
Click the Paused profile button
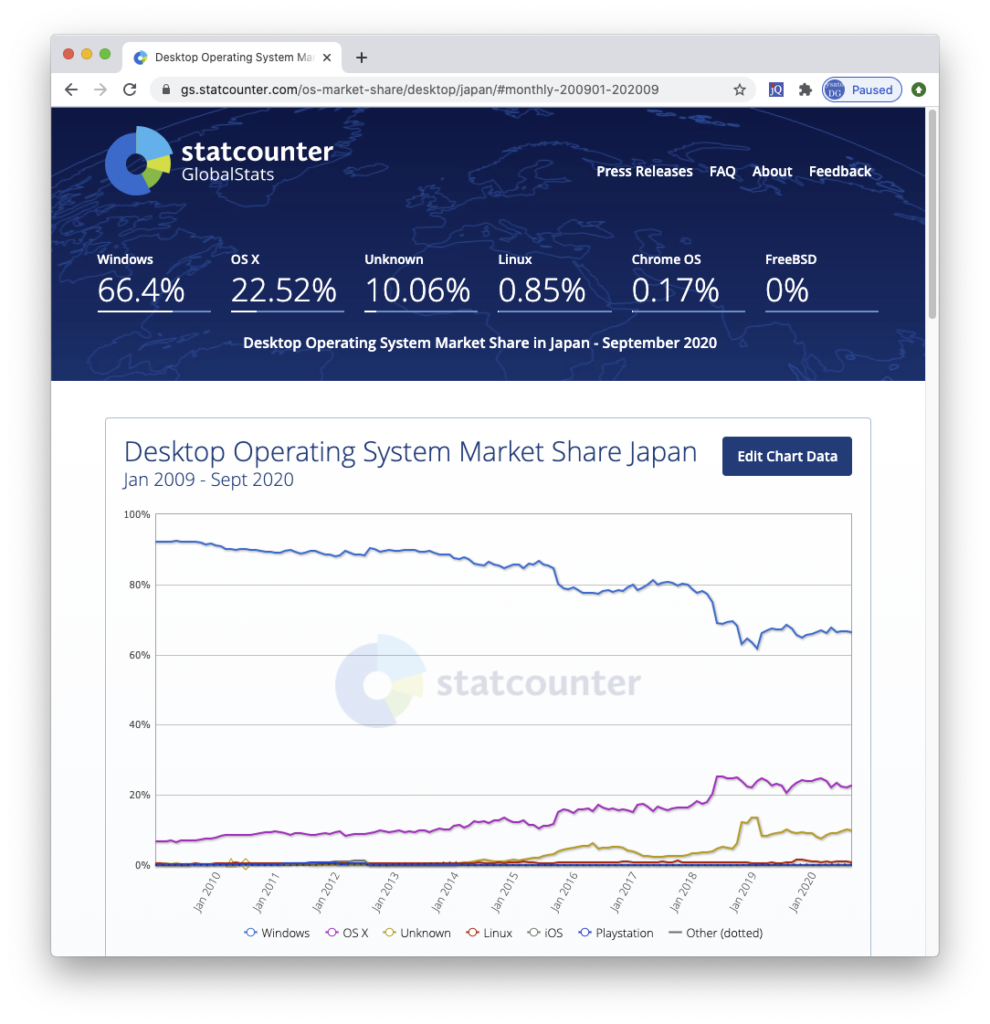tap(862, 90)
